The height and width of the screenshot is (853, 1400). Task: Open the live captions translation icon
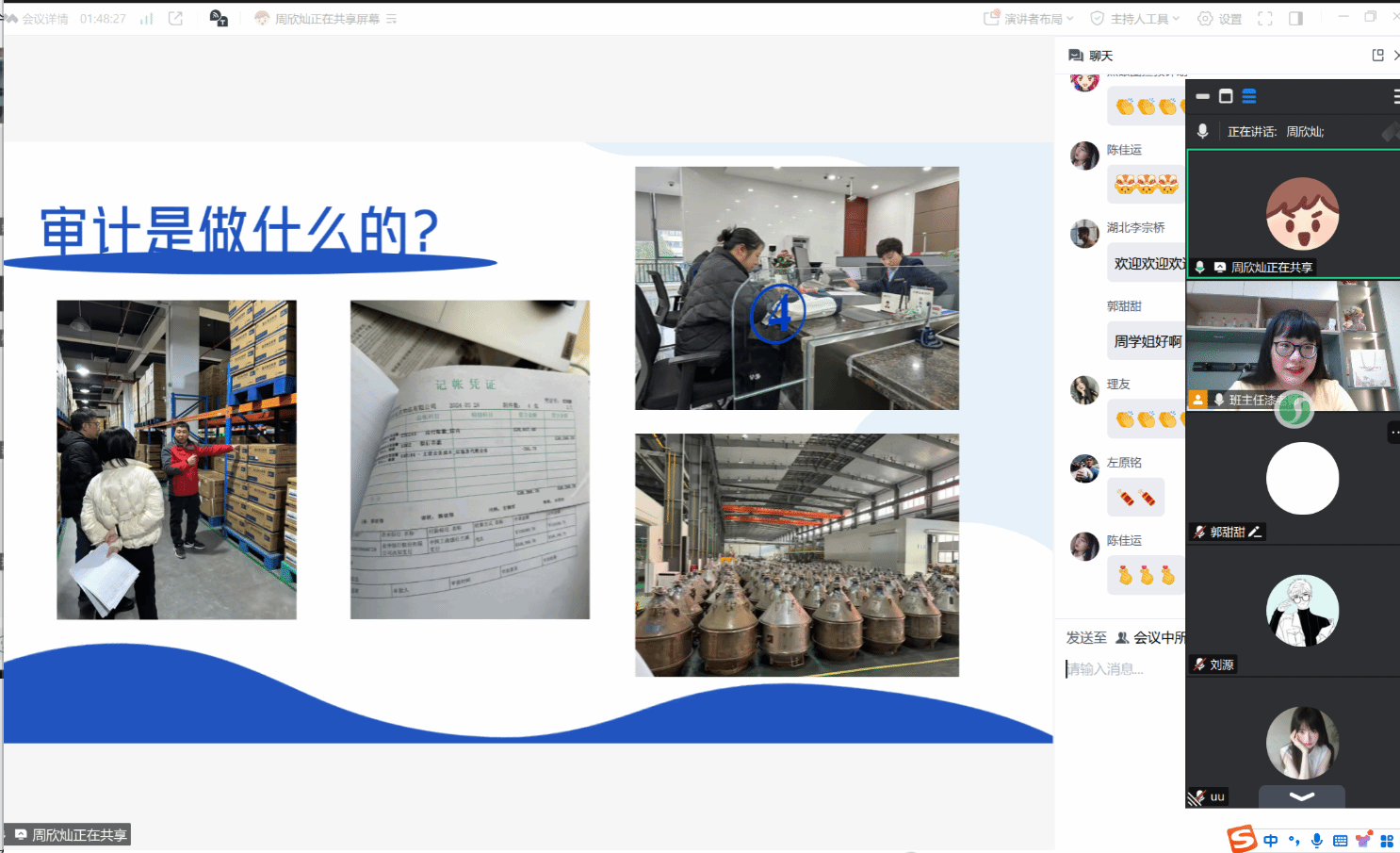coord(219,19)
